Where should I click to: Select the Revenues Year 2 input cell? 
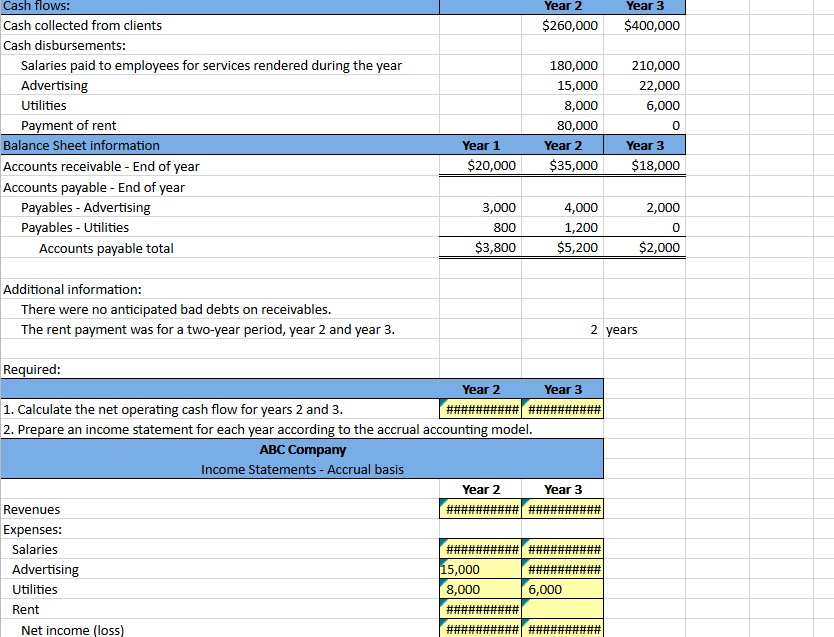479,509
